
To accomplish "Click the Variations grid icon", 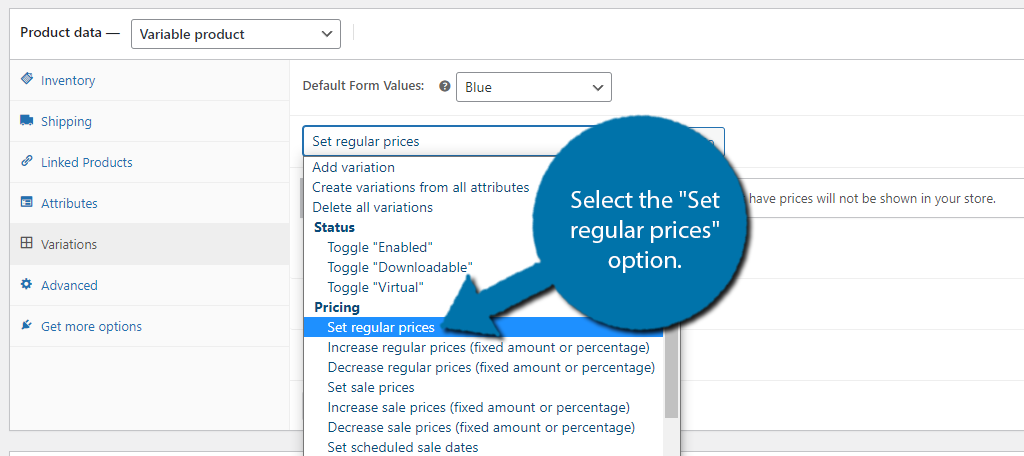I will (27, 244).
